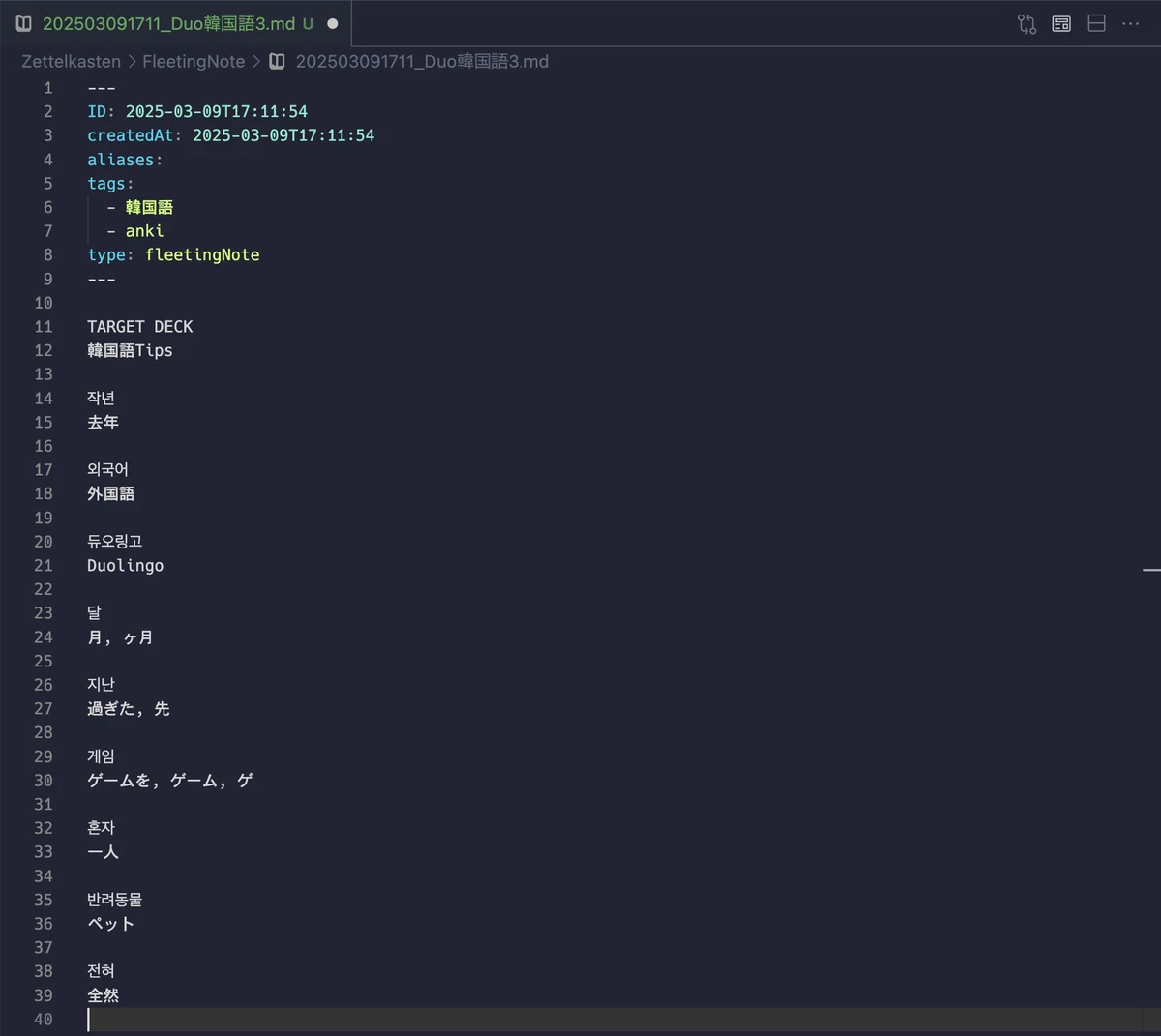The width and height of the screenshot is (1161, 1036).
Task: Open the preview layout icon in editor toolbar
Action: click(1061, 24)
